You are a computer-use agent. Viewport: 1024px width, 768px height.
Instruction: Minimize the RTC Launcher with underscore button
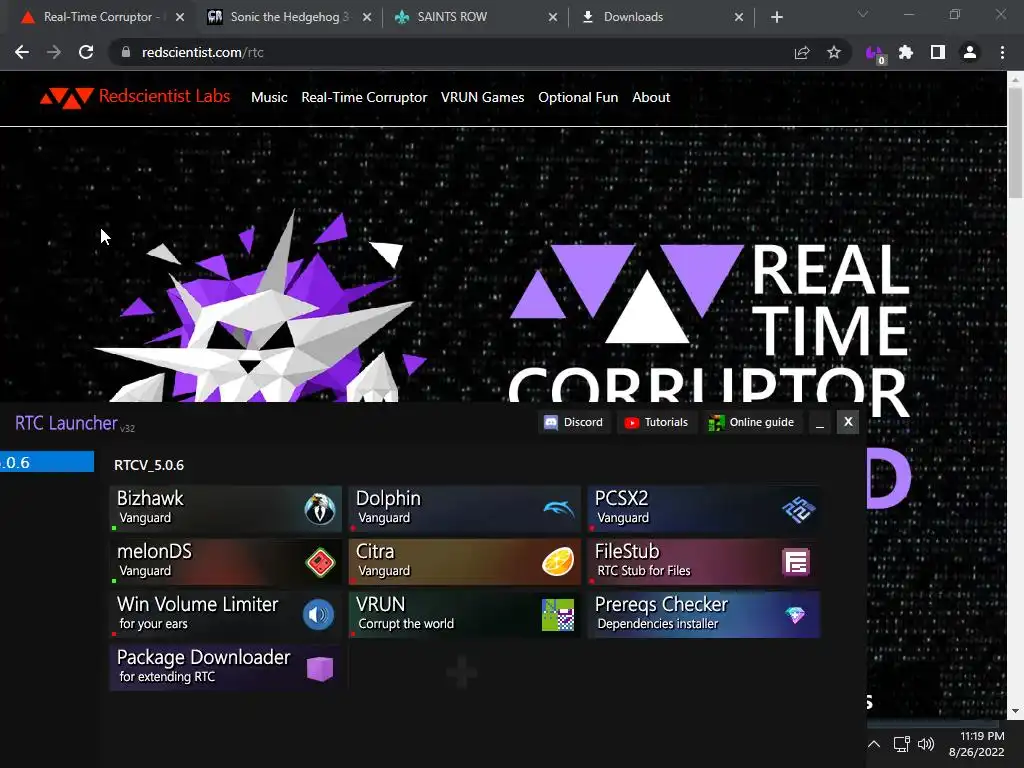click(x=820, y=423)
